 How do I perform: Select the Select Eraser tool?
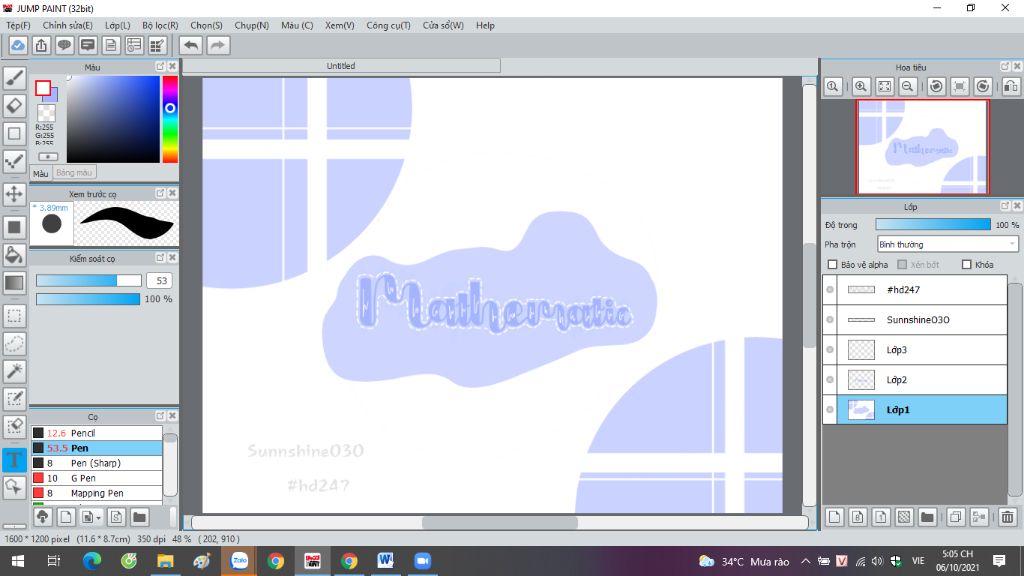click(x=14, y=426)
